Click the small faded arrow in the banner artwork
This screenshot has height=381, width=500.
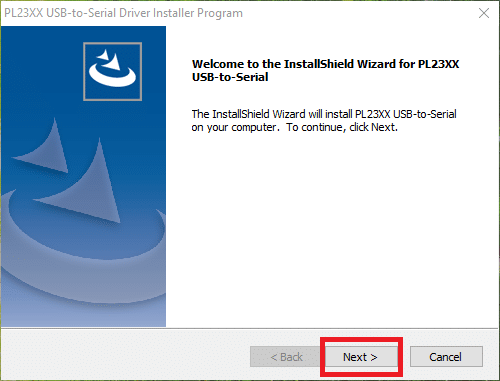[x=43, y=146]
